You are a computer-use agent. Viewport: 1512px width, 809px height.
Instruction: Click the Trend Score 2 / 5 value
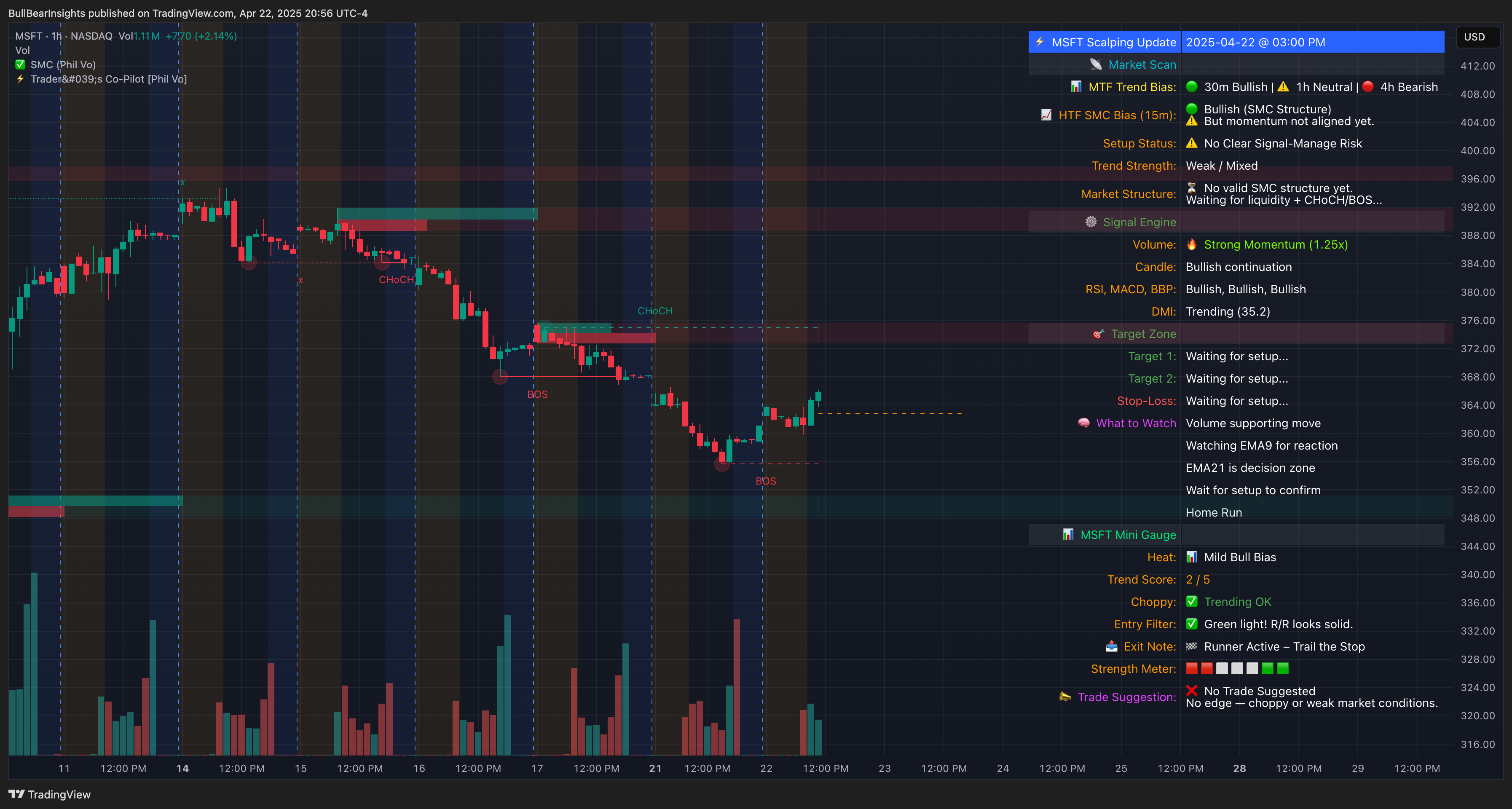1197,579
